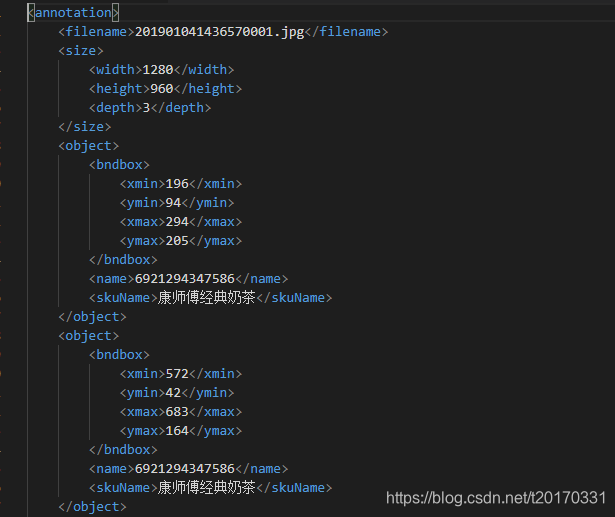
Task: Click the width value 1280
Action: pos(158,70)
